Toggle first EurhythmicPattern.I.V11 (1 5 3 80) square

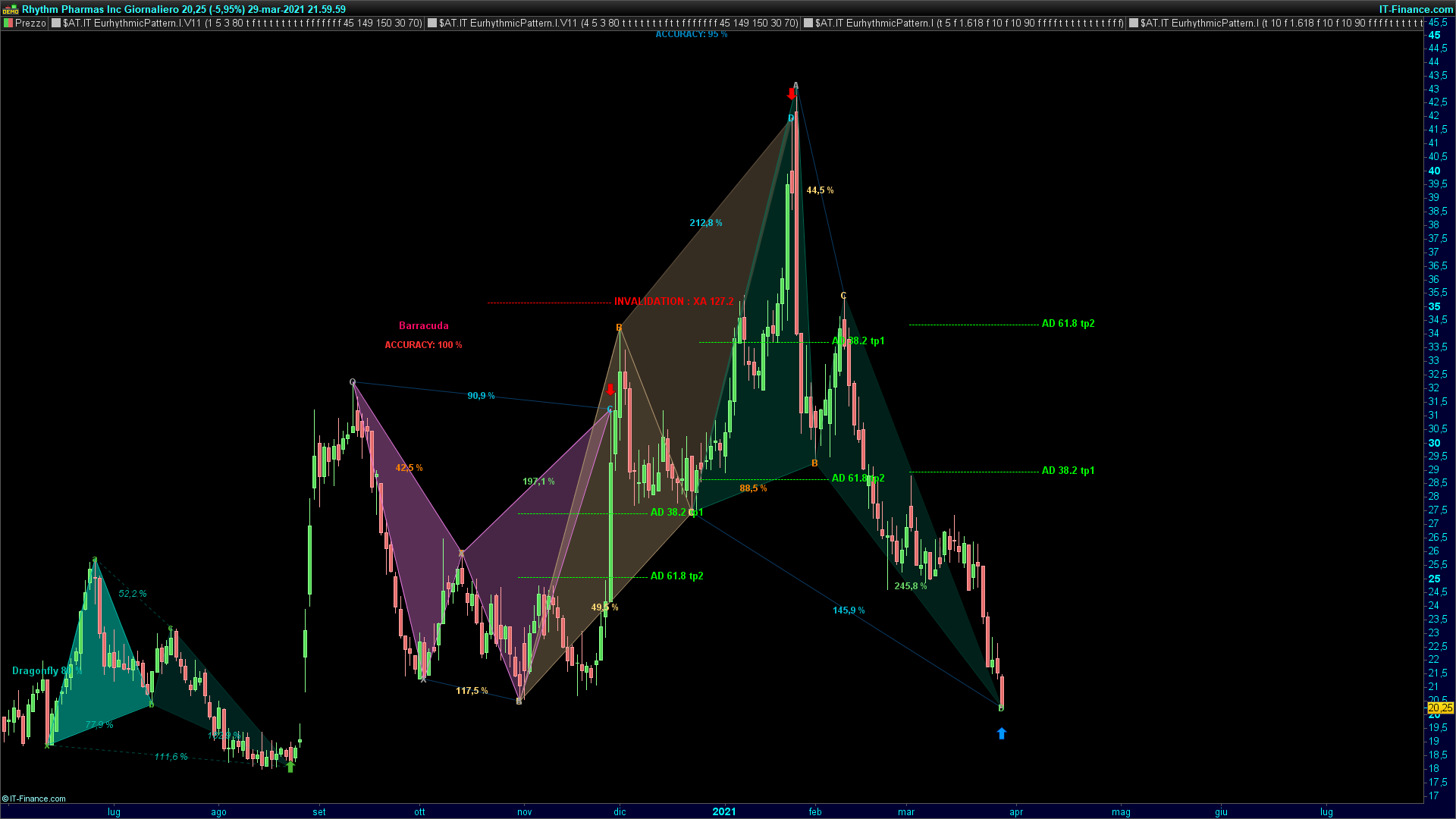coord(56,23)
